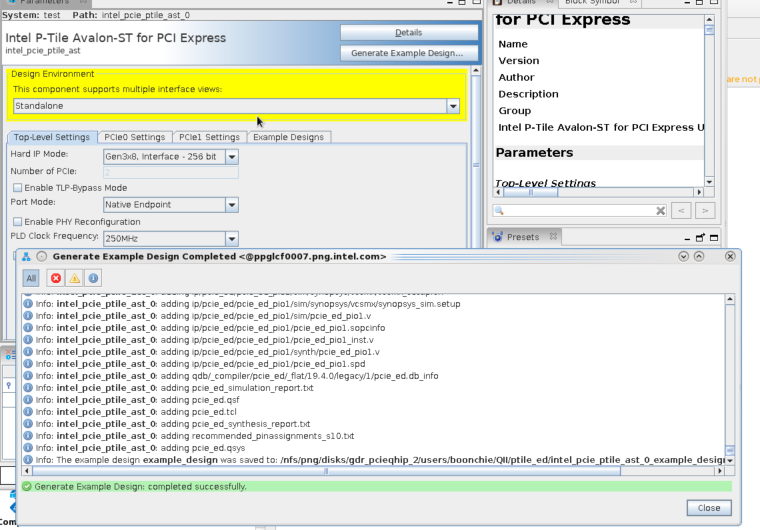Screen dimensions: 760x530
Task: Click parameters panel vertical scrollbar thumb
Action: coord(476,165)
